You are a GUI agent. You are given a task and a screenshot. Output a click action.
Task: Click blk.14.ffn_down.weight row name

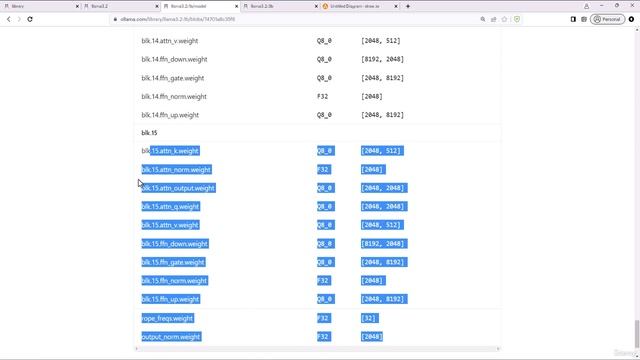174,59
